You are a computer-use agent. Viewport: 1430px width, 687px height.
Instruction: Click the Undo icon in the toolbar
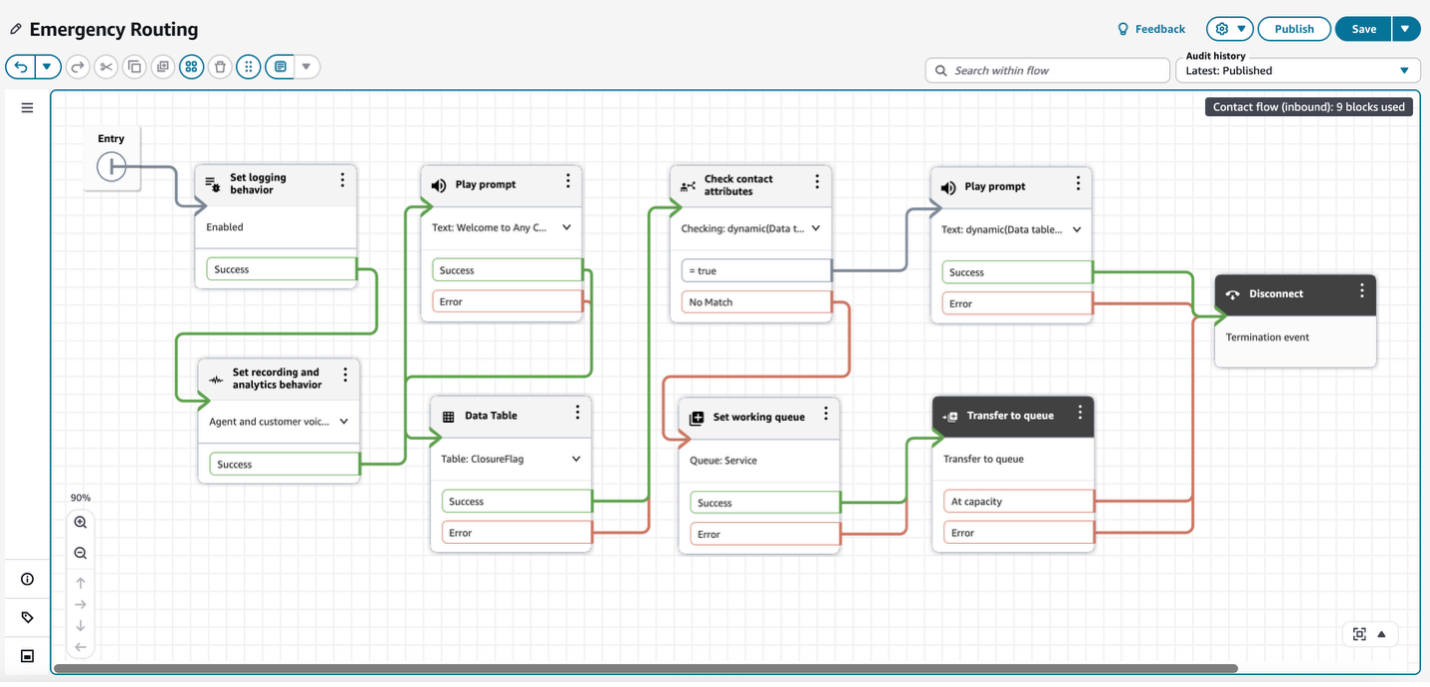21,66
